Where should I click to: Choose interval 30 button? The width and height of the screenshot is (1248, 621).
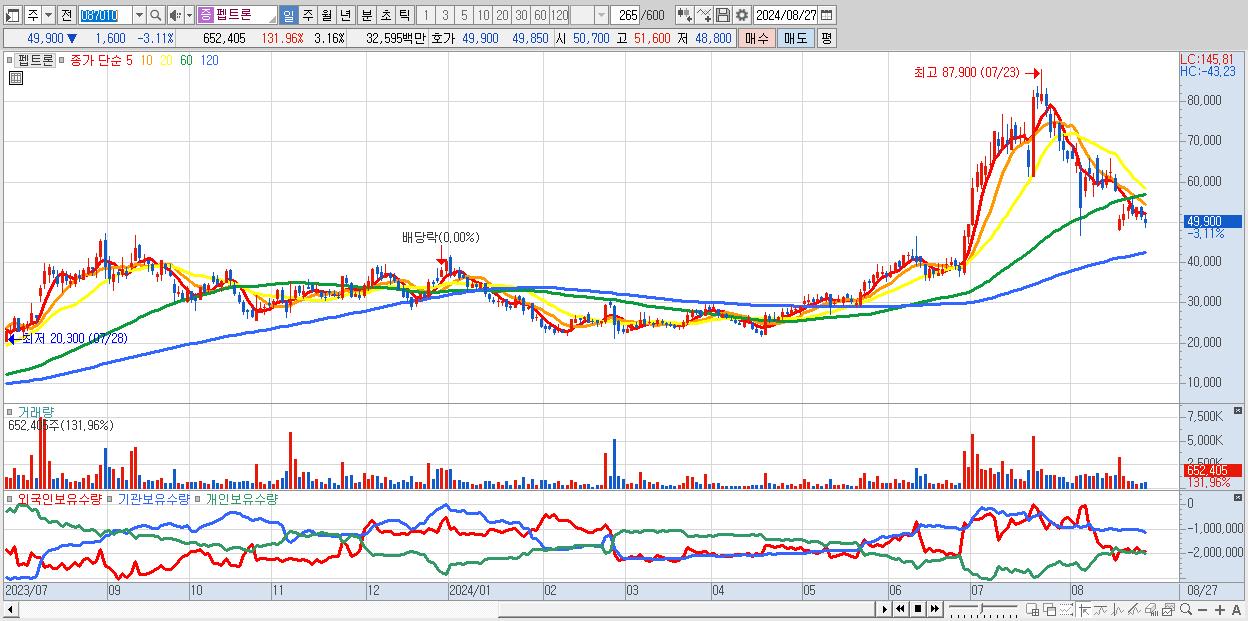click(x=521, y=15)
